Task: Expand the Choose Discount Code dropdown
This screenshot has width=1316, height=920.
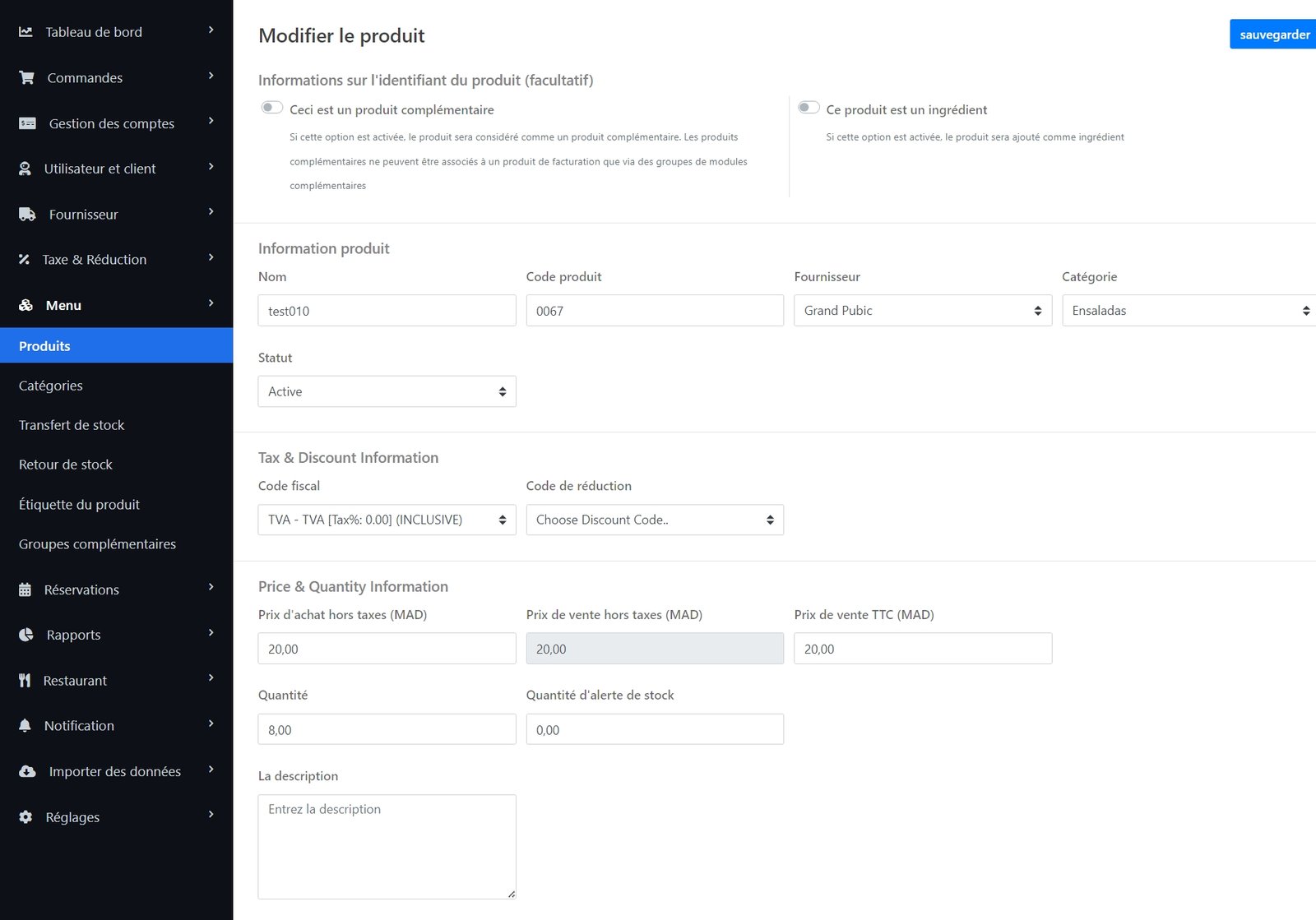Action: click(x=655, y=520)
